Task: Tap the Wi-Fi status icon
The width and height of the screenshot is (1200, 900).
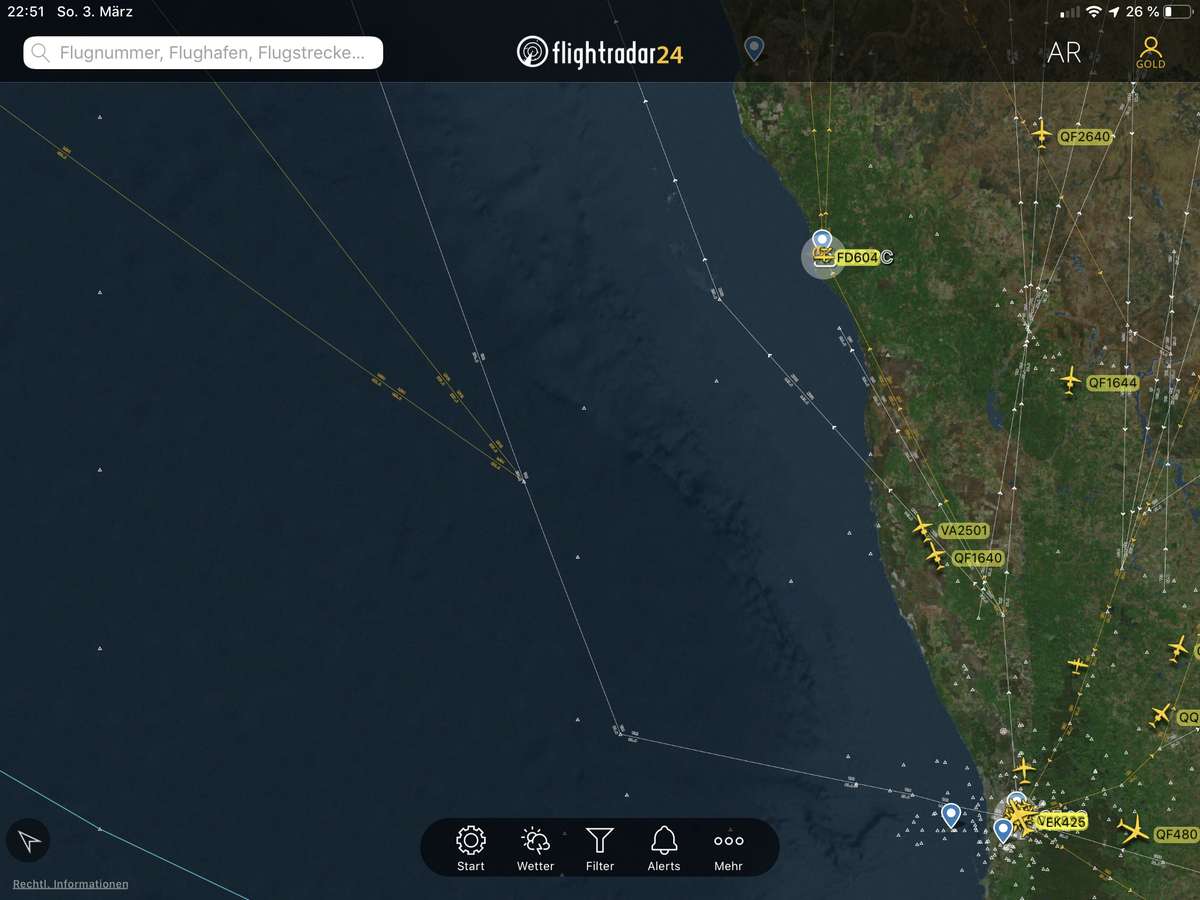Action: pos(1093,12)
